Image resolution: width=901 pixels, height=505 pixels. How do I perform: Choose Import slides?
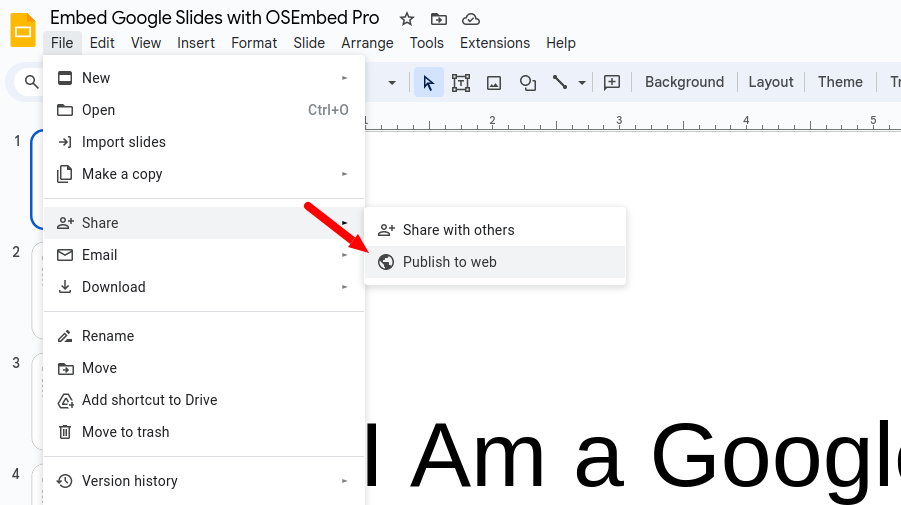204,142
